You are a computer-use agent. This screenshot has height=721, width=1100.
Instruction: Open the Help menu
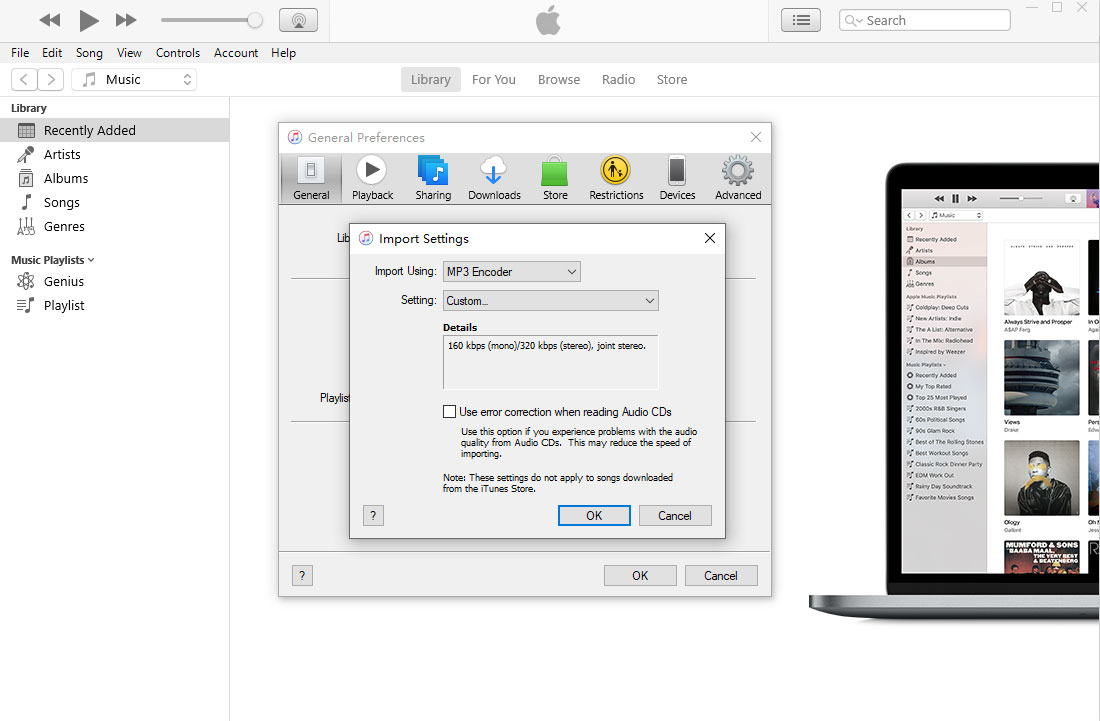tap(283, 53)
